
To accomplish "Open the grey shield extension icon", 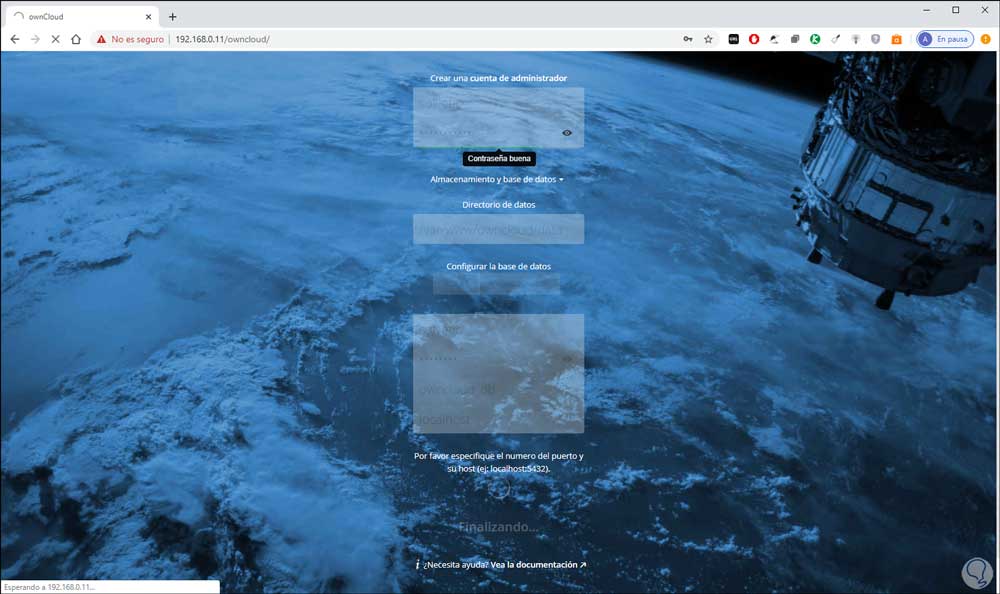I will tap(876, 39).
